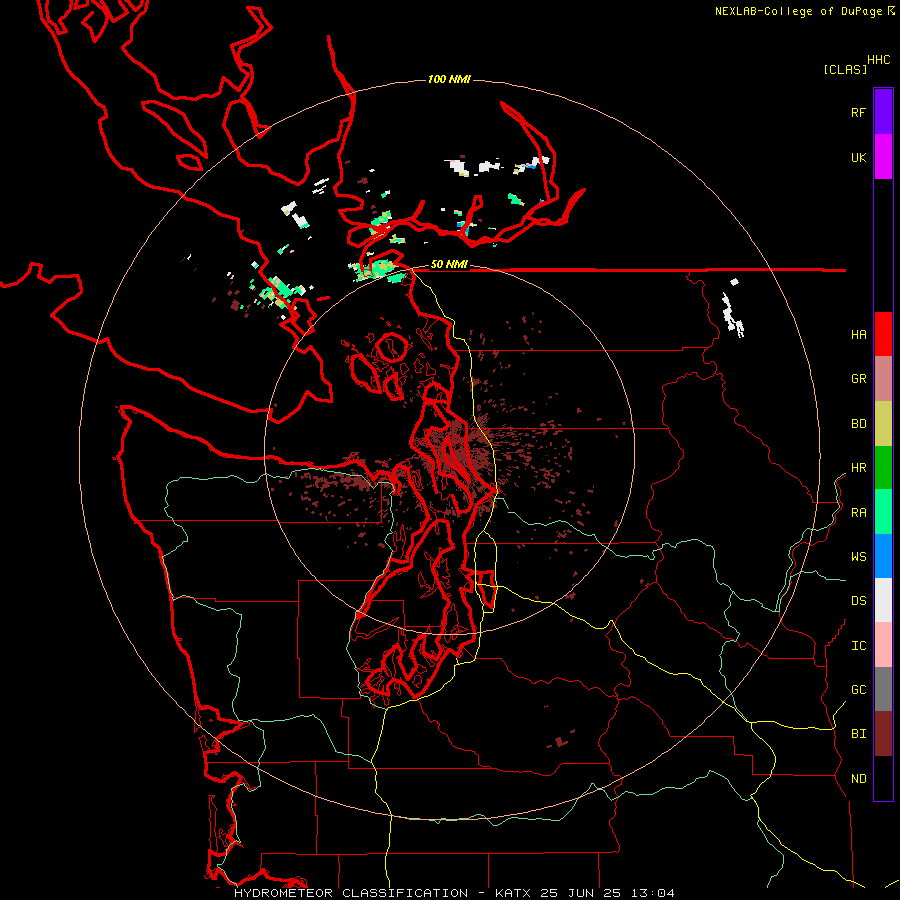Click the UK magenta legend swatch

(x=883, y=157)
